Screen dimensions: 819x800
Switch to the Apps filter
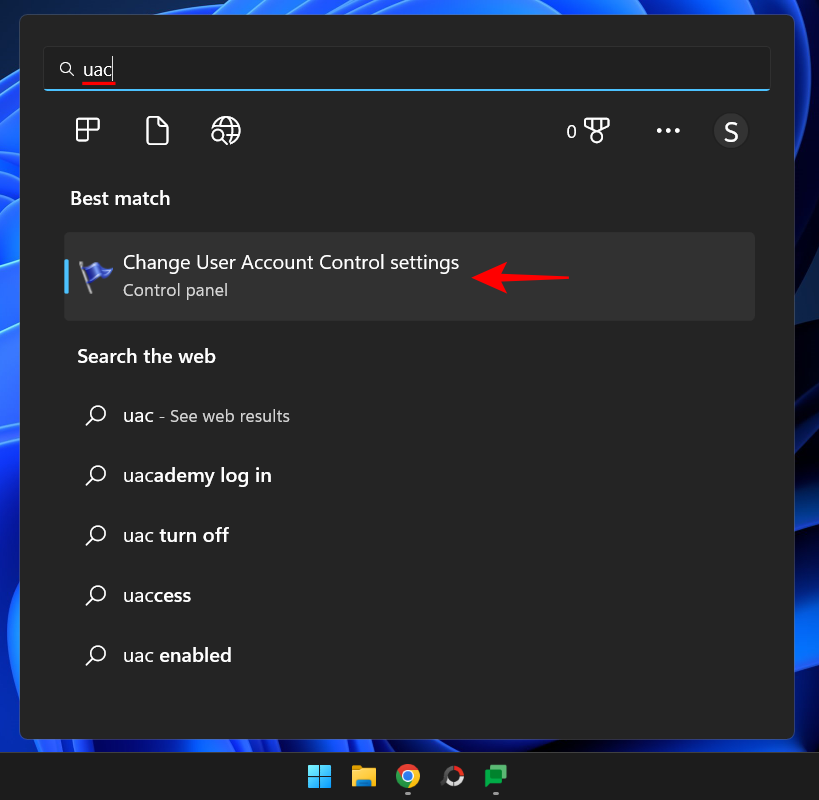point(88,130)
